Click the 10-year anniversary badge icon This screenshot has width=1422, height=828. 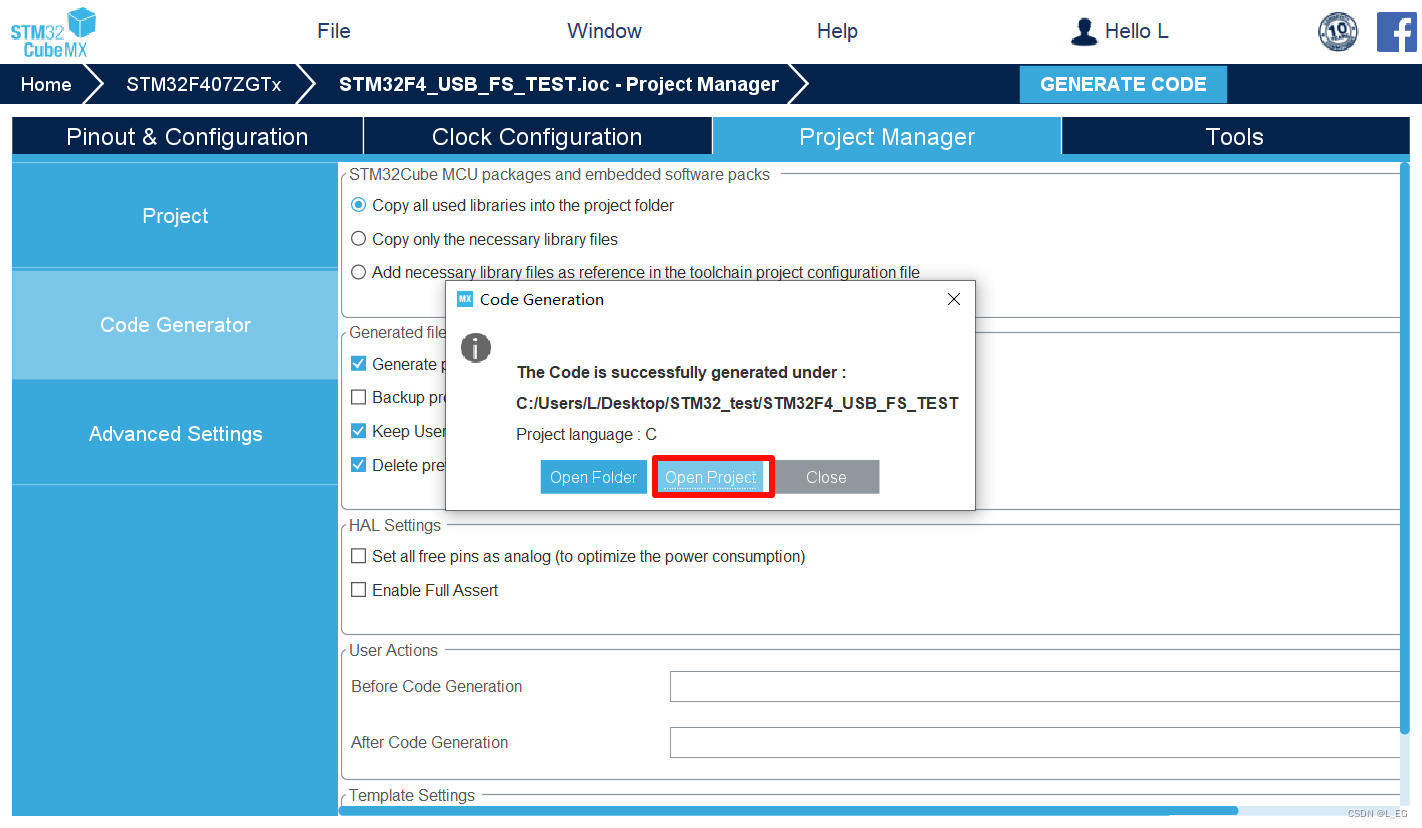(x=1338, y=32)
